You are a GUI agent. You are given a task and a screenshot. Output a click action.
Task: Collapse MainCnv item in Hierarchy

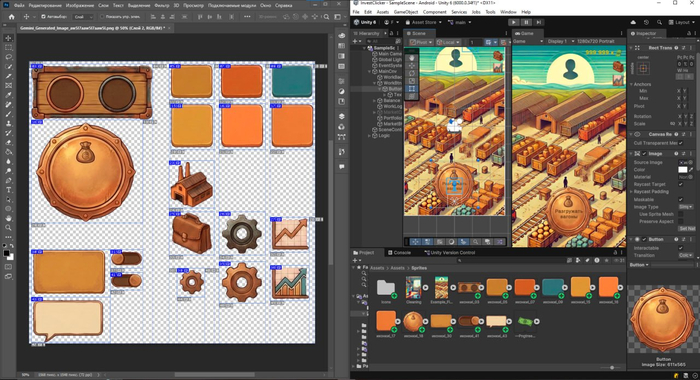coord(370,71)
